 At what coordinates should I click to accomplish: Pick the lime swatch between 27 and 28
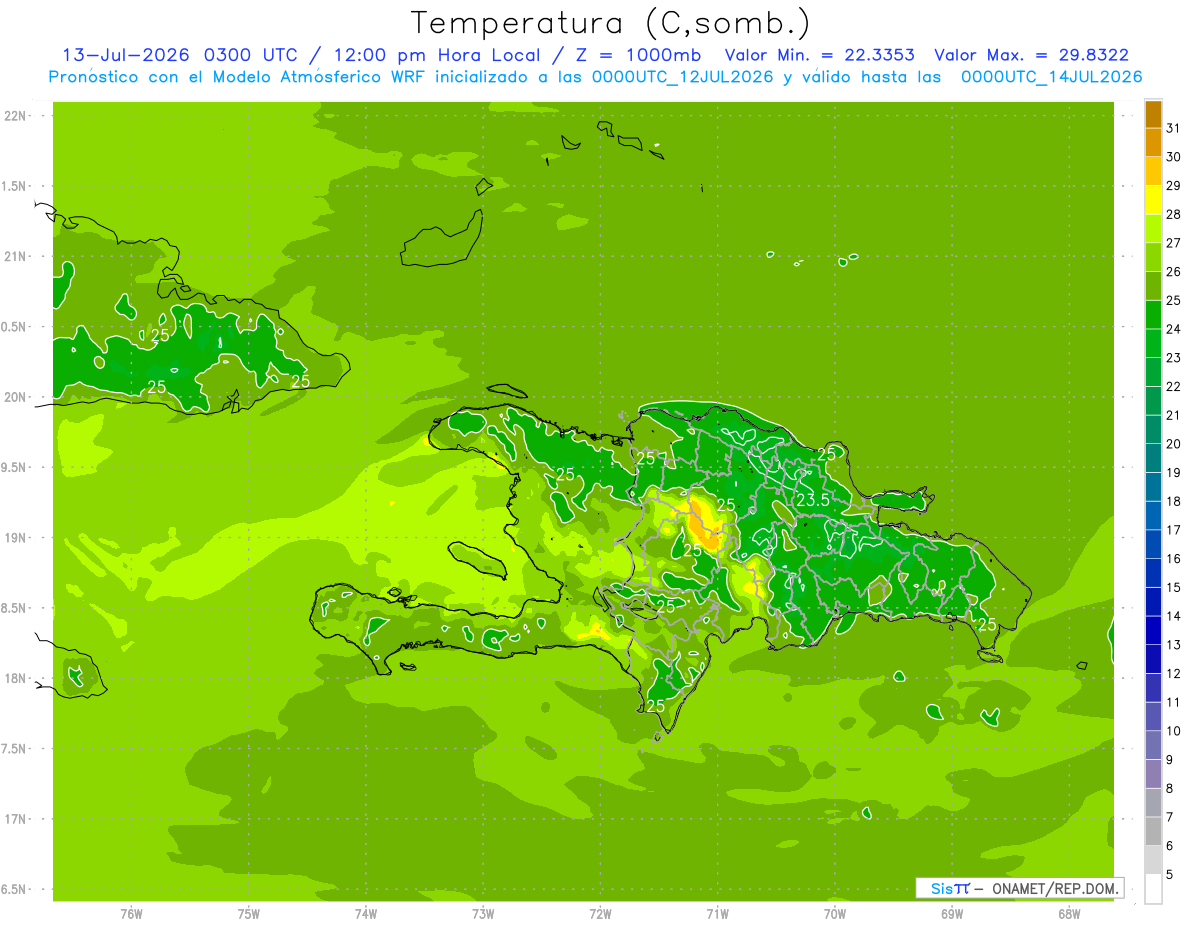[1153, 228]
